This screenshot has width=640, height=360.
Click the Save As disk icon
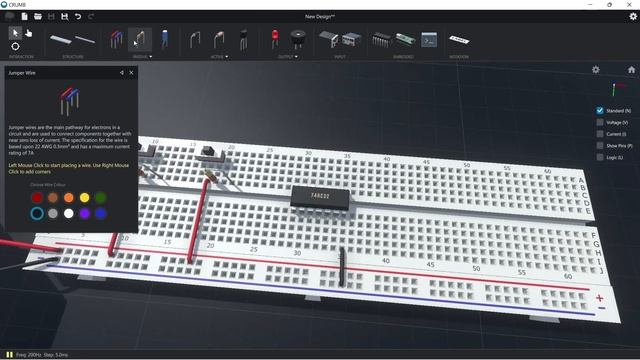tap(64, 16)
